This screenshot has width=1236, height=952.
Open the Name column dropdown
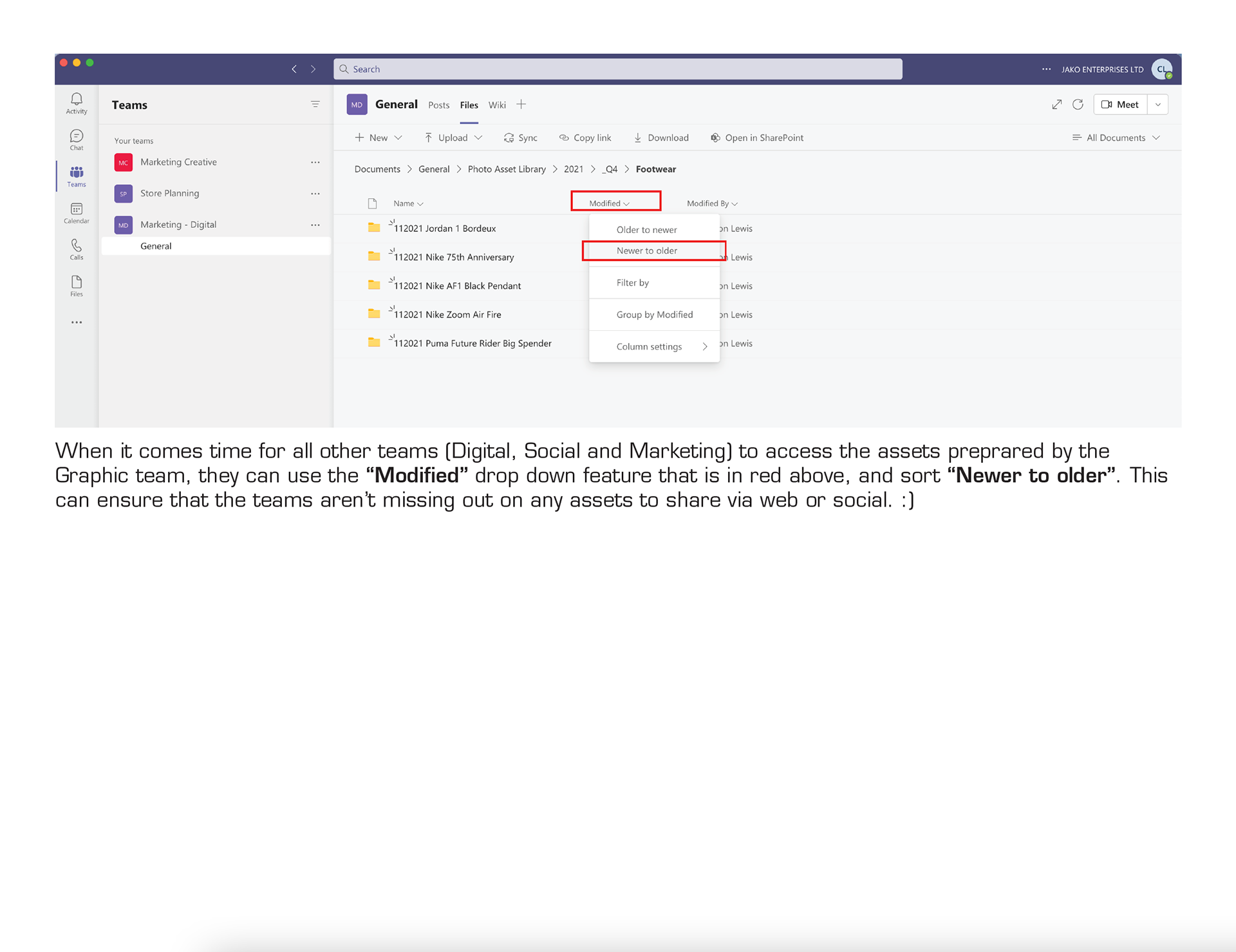(x=408, y=203)
